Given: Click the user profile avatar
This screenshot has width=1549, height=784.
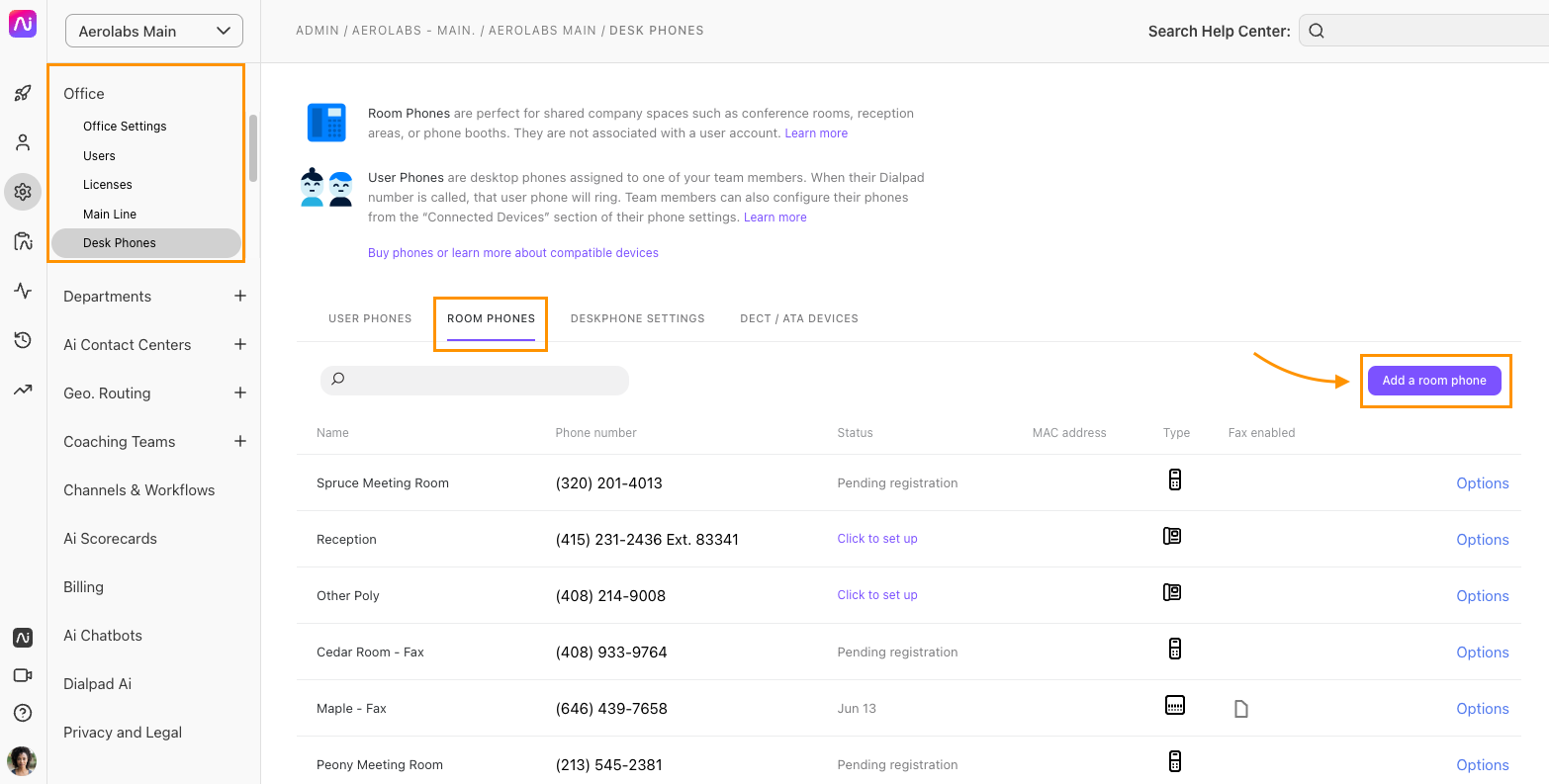Looking at the screenshot, I should tap(22, 760).
